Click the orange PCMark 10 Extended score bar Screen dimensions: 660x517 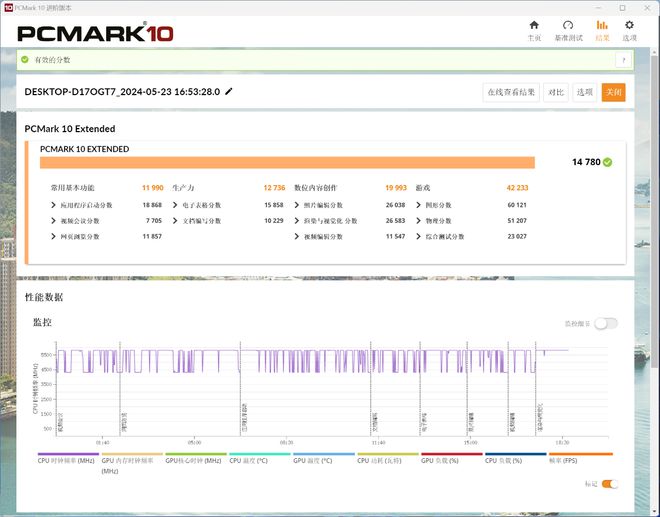(287, 163)
